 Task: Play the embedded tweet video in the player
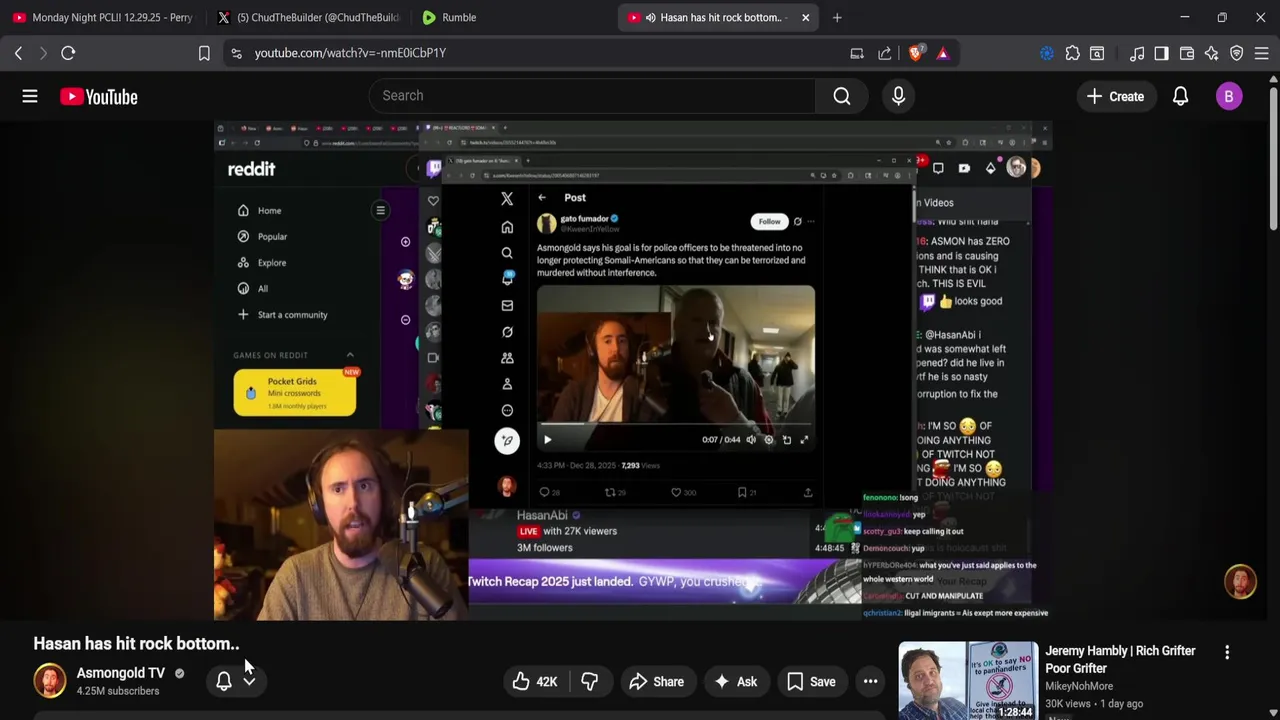pos(547,439)
